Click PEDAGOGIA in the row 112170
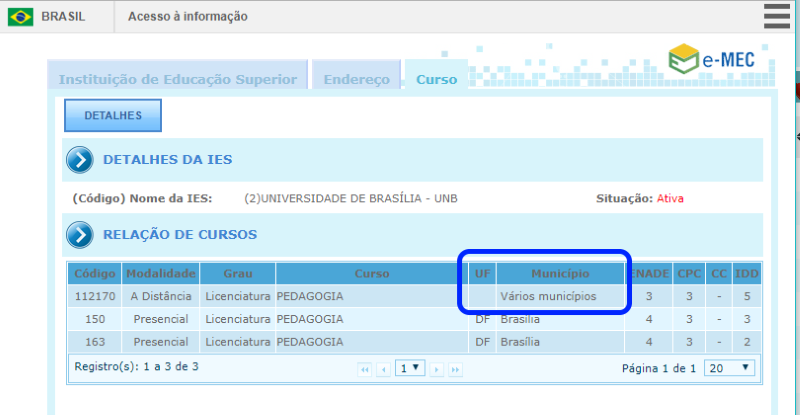 tap(310, 297)
